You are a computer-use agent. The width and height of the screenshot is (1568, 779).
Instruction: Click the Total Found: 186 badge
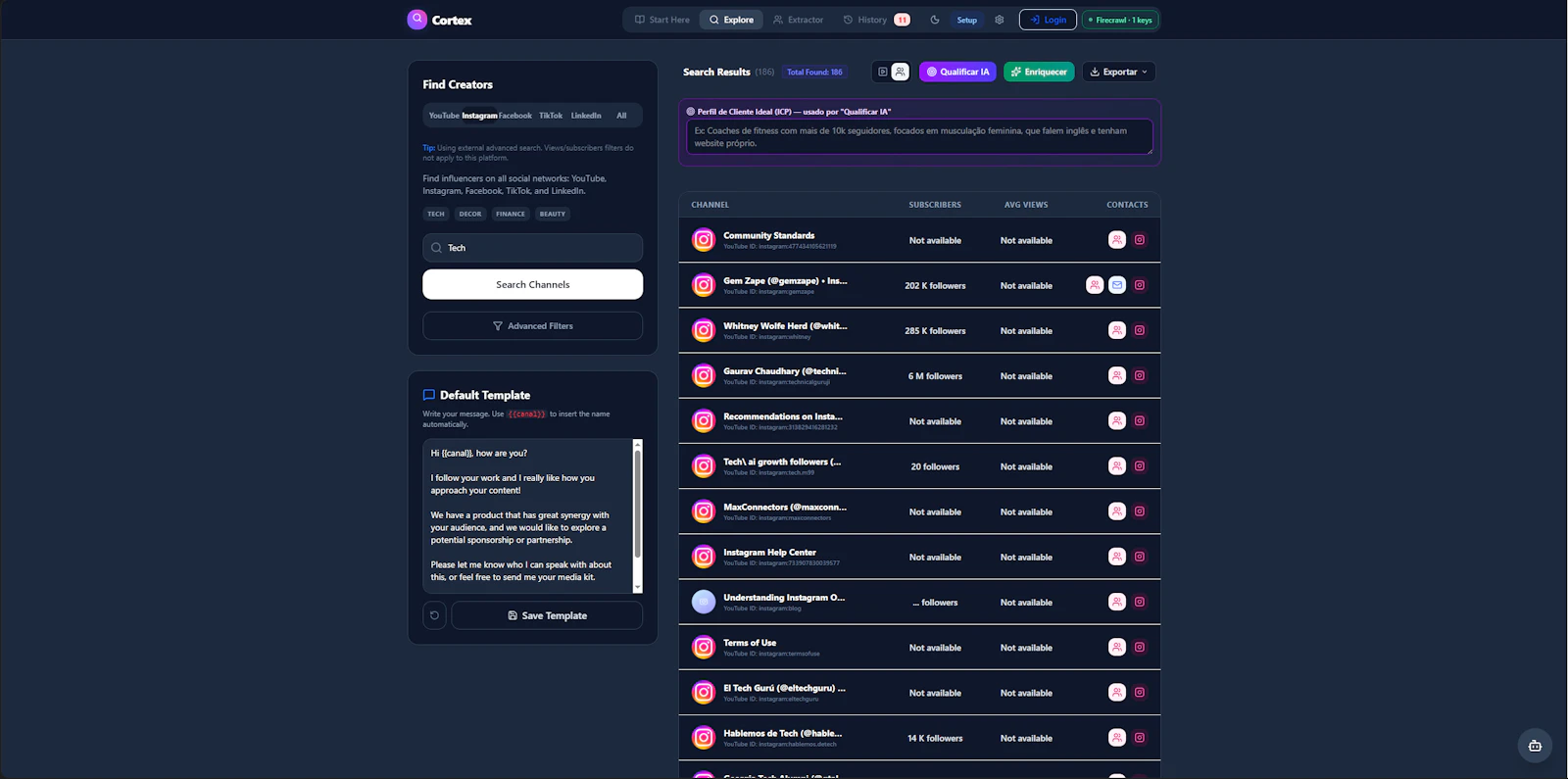814,72
